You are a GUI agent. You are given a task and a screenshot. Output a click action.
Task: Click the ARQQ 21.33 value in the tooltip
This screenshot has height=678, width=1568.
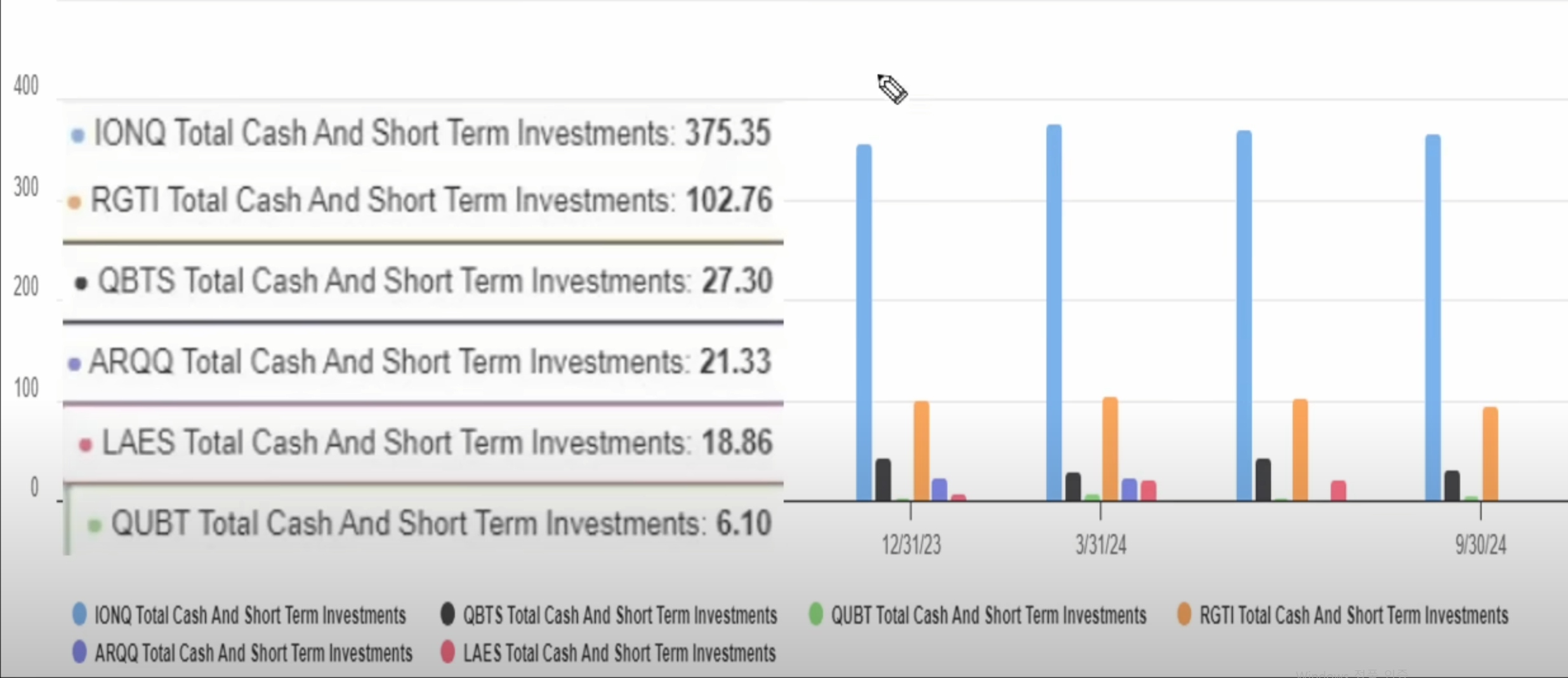735,362
